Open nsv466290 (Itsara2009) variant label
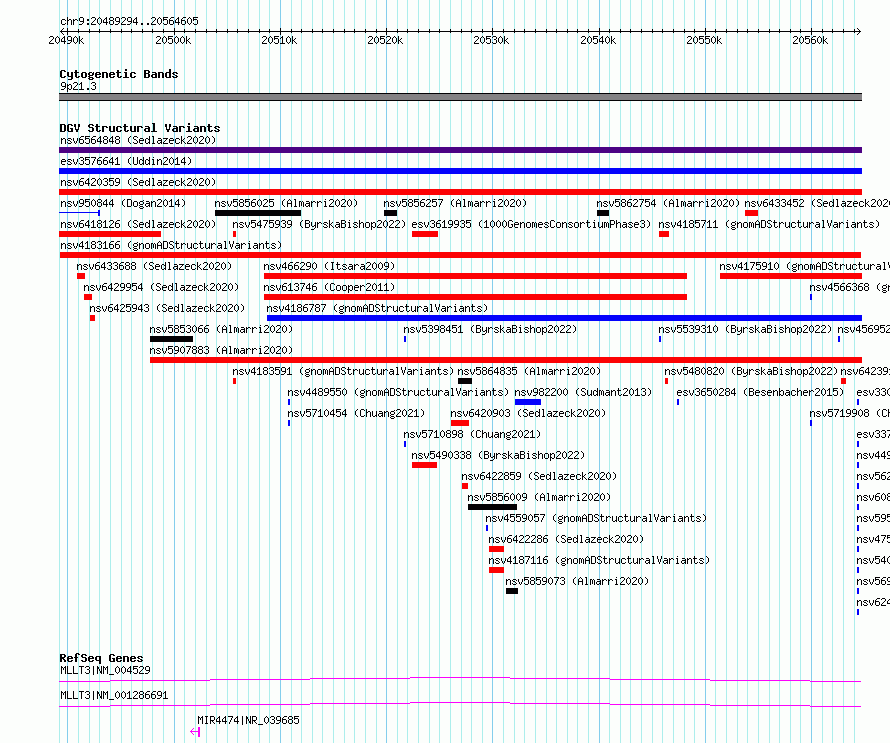The image size is (890, 743). click(329, 266)
